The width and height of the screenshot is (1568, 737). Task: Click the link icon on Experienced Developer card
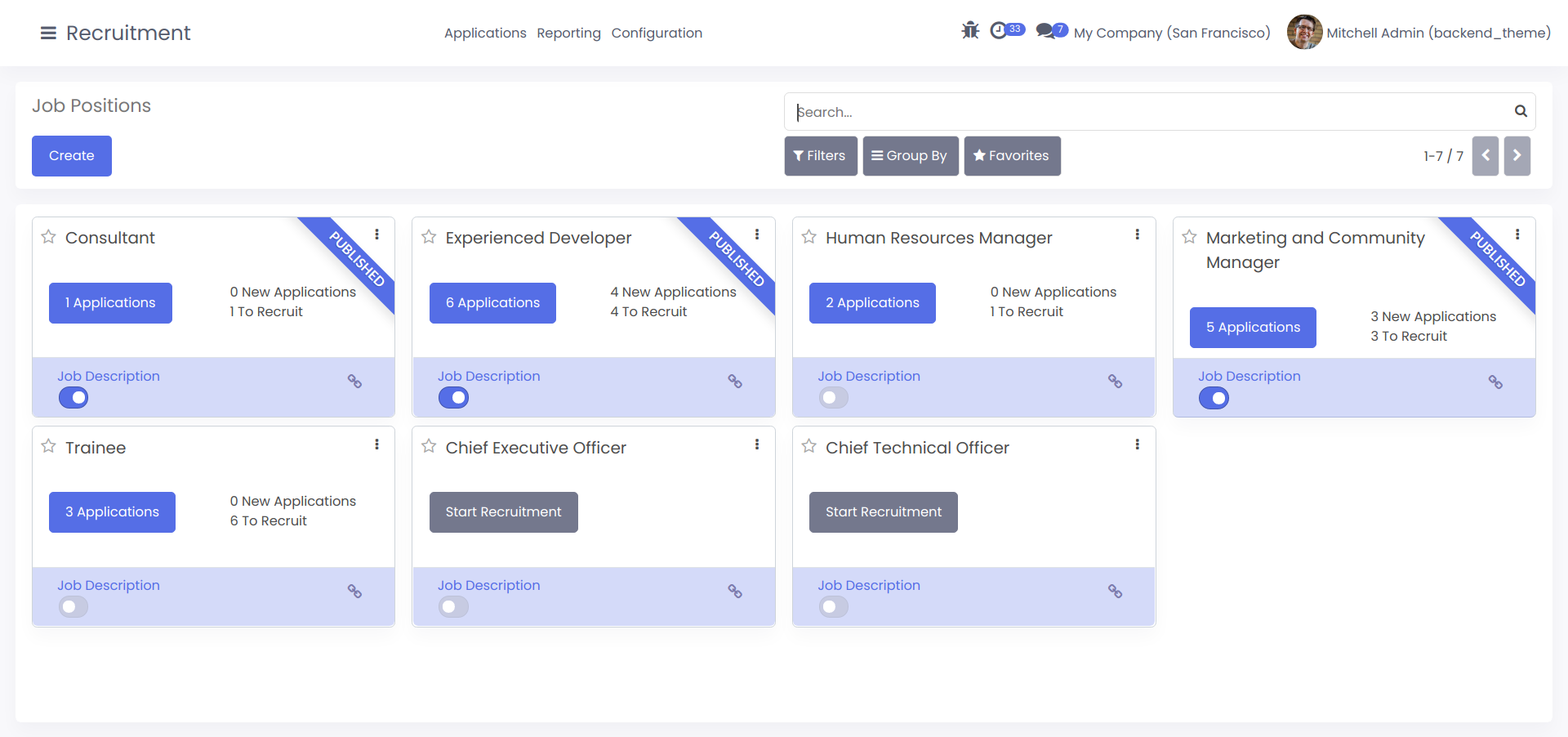coord(735,382)
